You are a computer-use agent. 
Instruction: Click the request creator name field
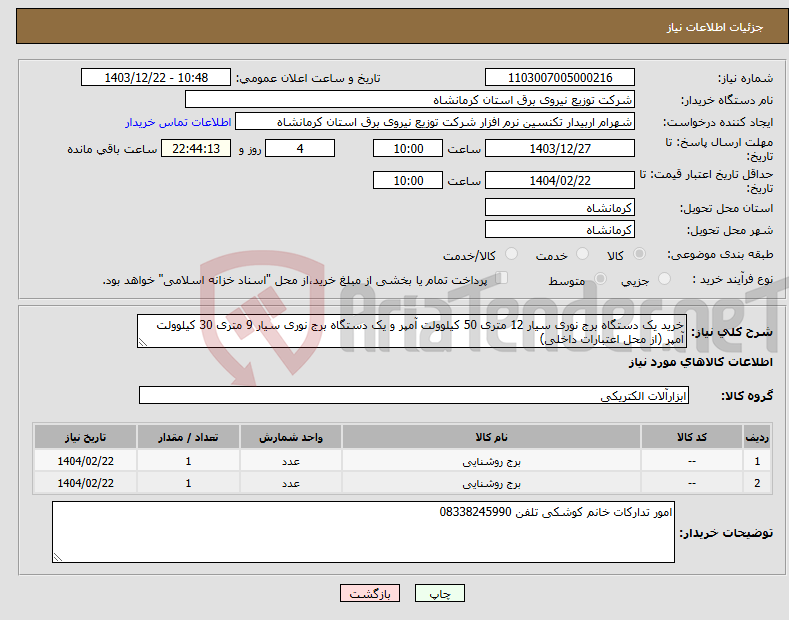coord(435,122)
